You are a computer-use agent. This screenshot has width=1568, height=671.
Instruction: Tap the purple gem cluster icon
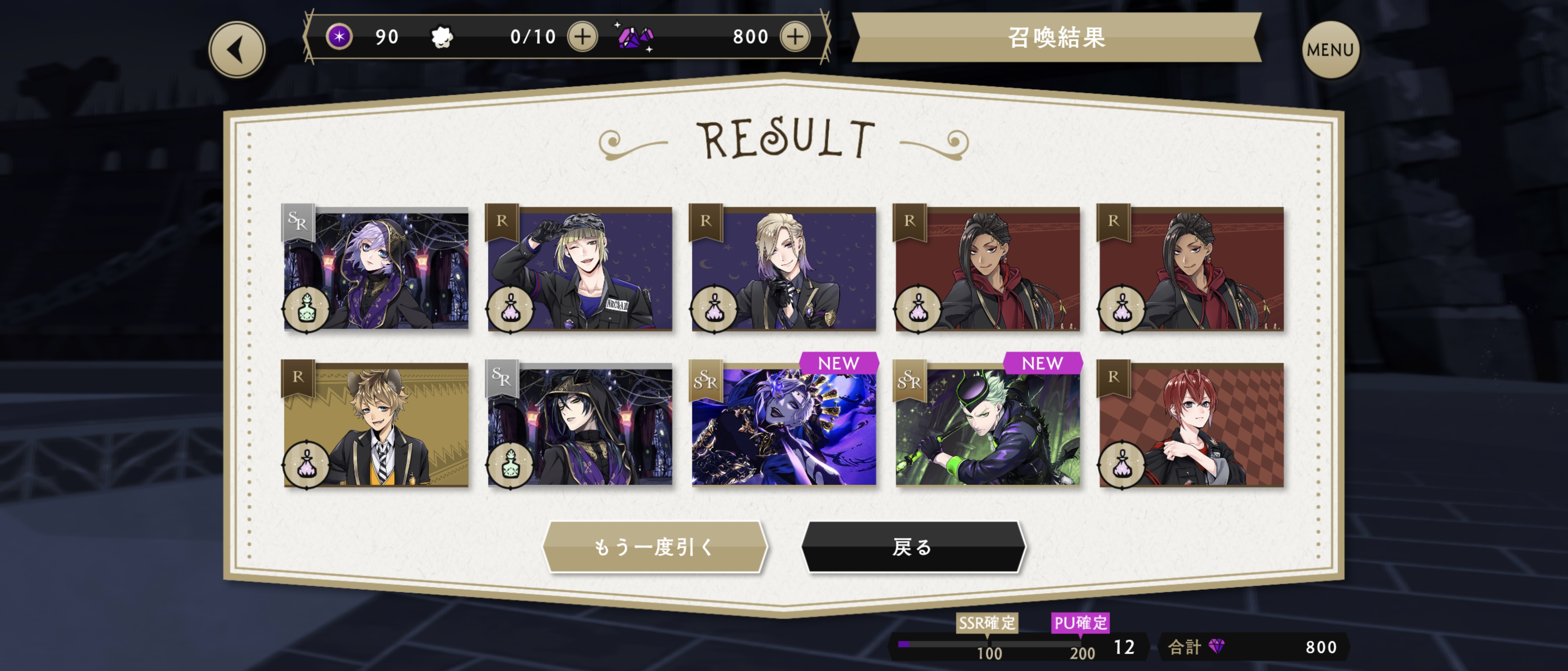point(635,37)
